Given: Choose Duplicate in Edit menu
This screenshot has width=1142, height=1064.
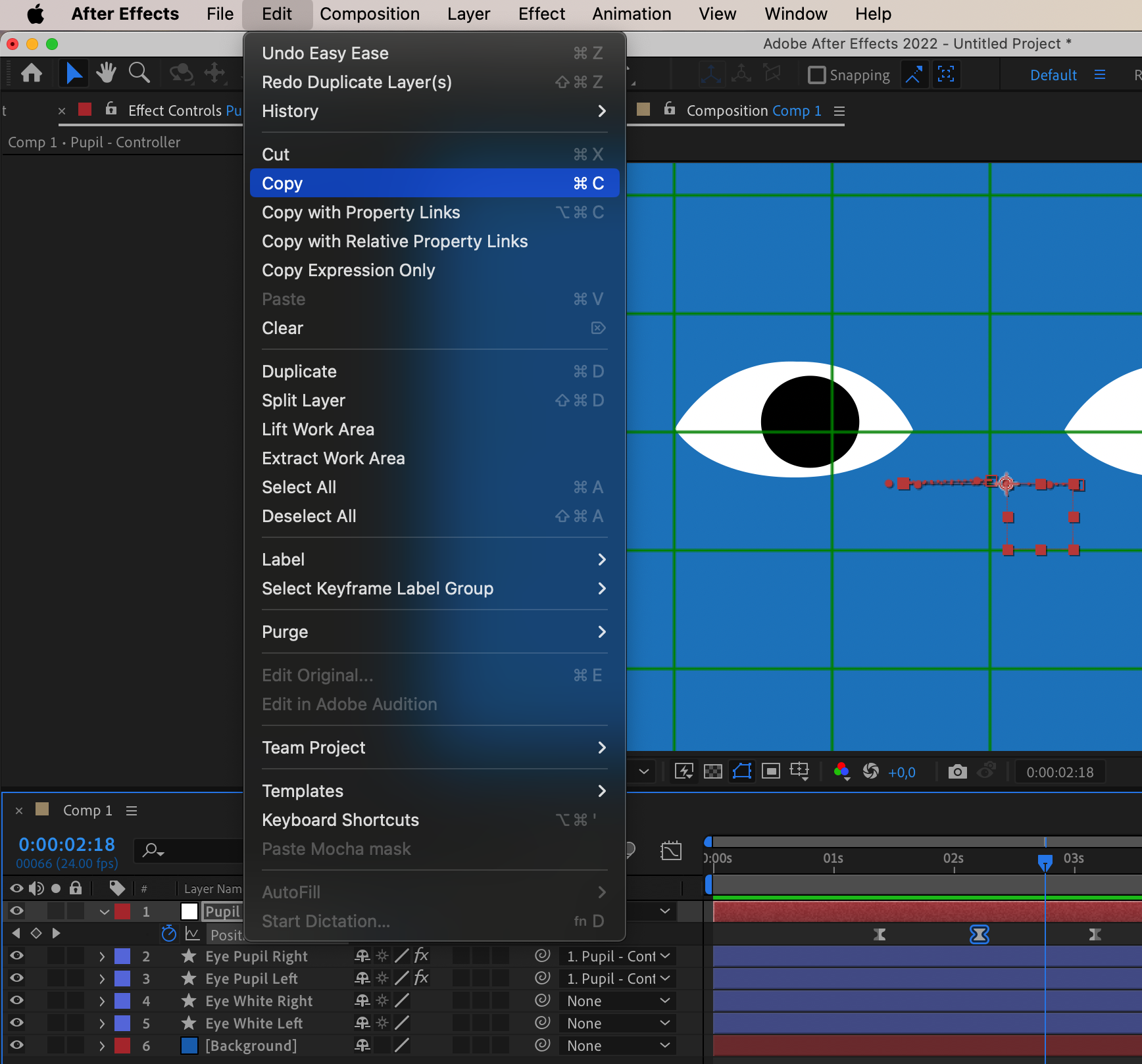Looking at the screenshot, I should 434,372.
